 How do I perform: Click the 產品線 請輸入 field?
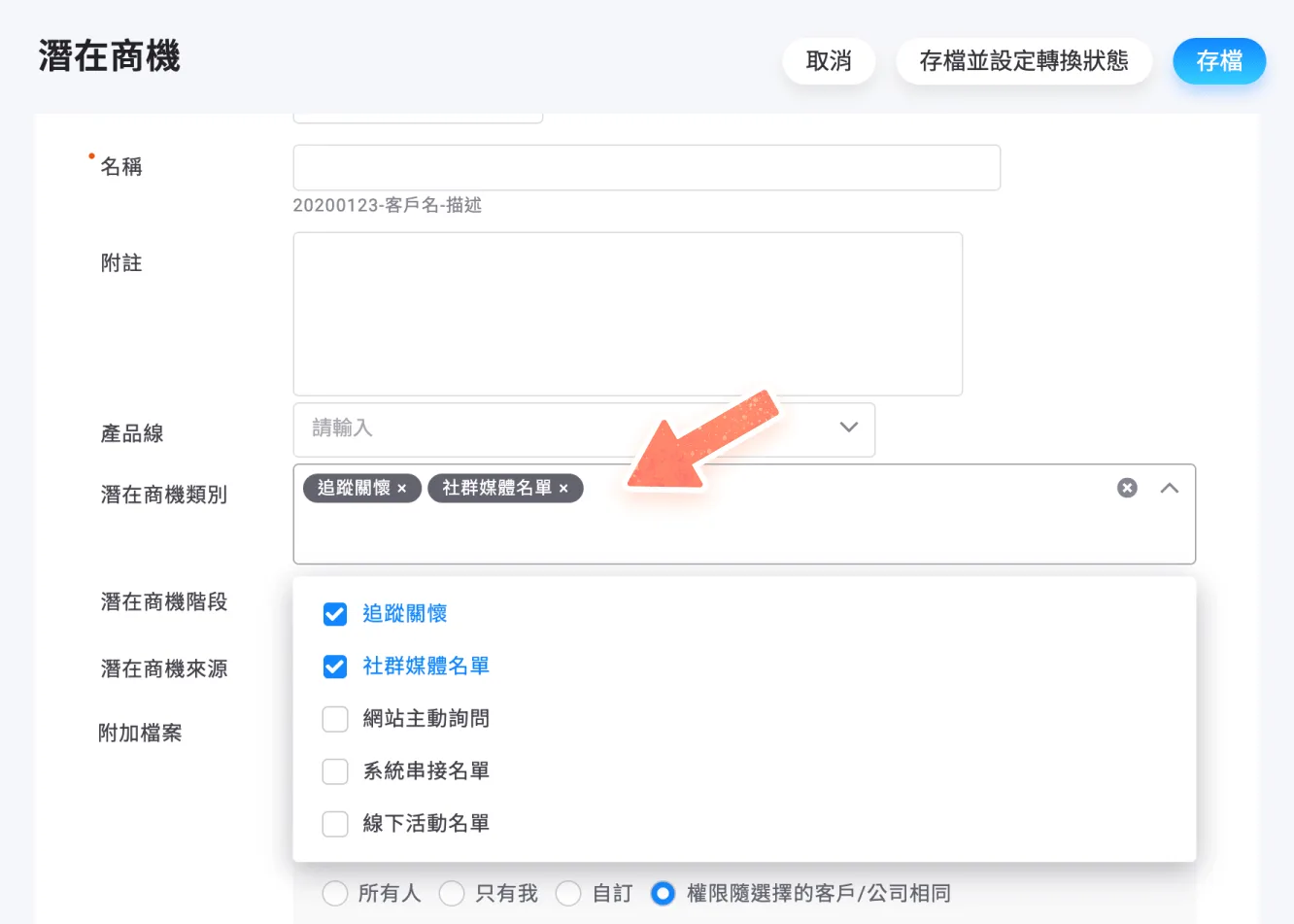(584, 429)
